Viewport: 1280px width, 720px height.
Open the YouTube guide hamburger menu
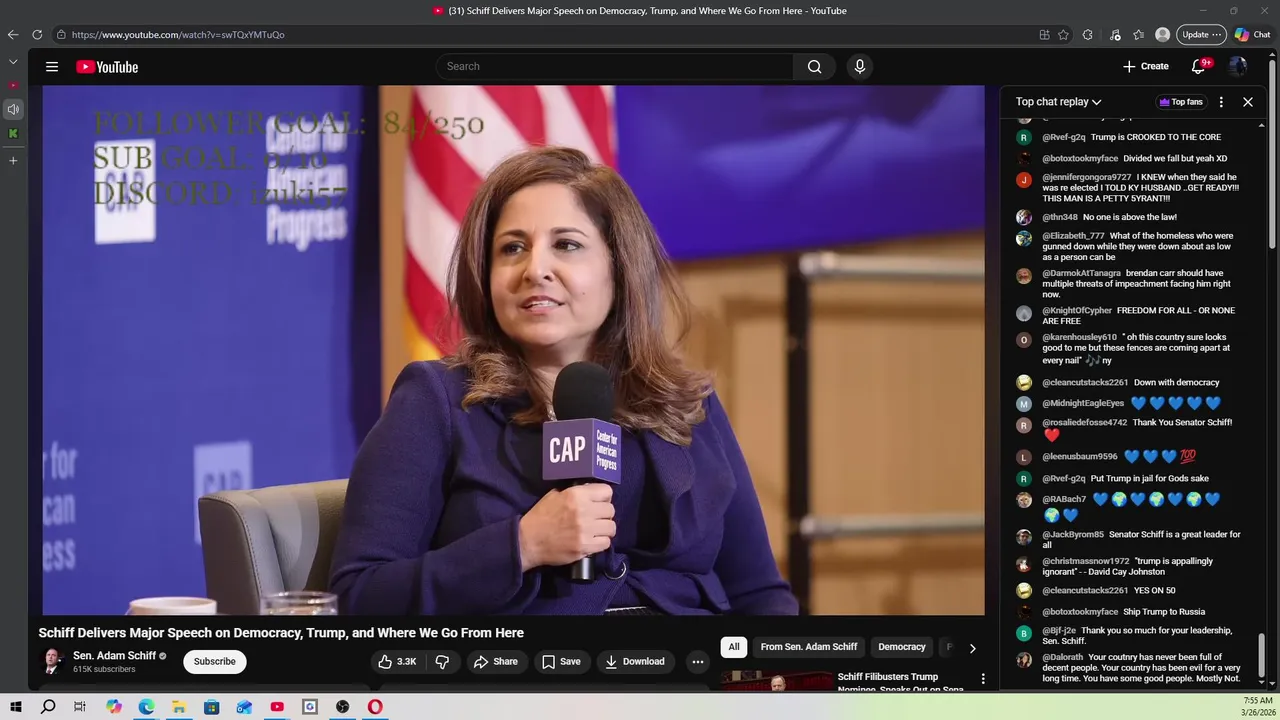52,67
